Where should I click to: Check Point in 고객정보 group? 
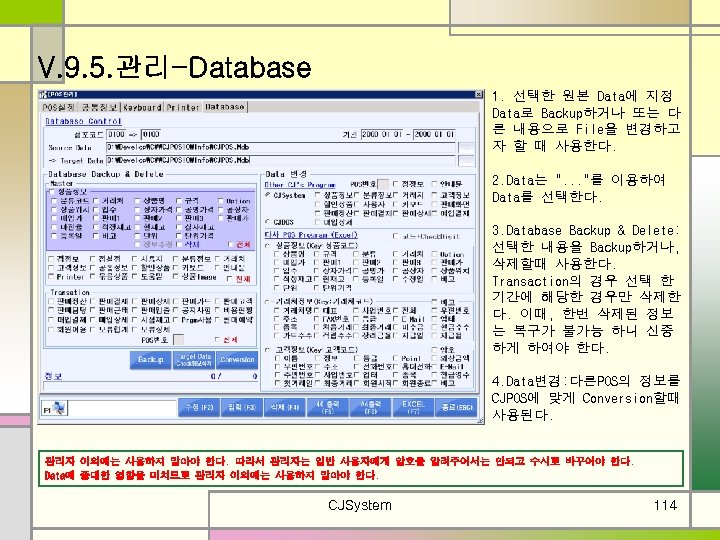395,358
